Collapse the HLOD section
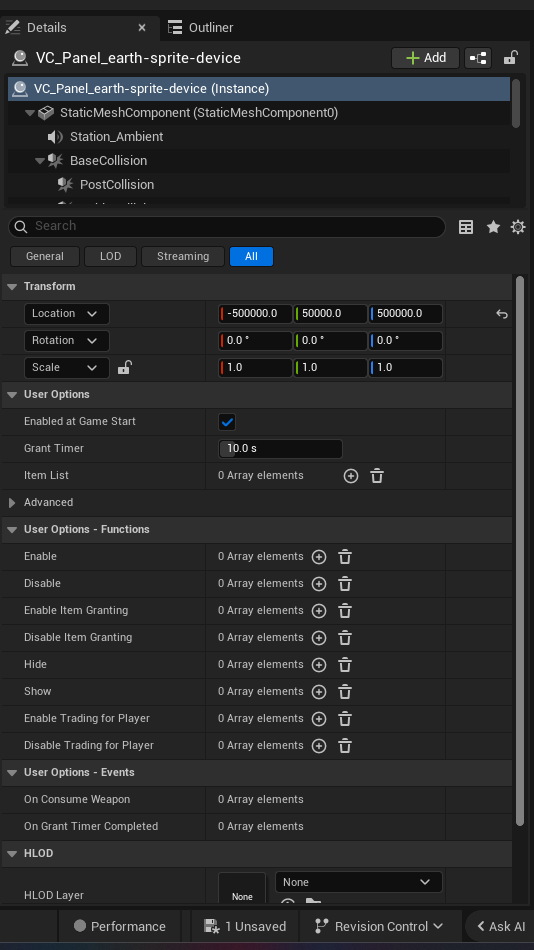534x950 pixels. (x=12, y=854)
